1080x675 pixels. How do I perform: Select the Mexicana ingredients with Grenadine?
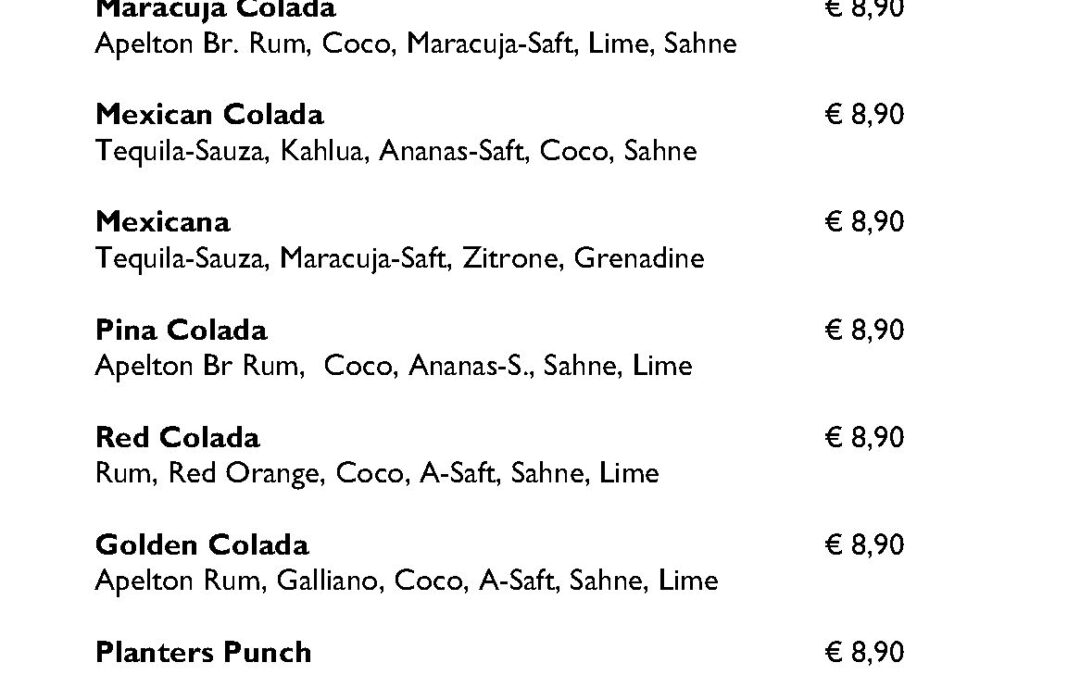(x=400, y=259)
